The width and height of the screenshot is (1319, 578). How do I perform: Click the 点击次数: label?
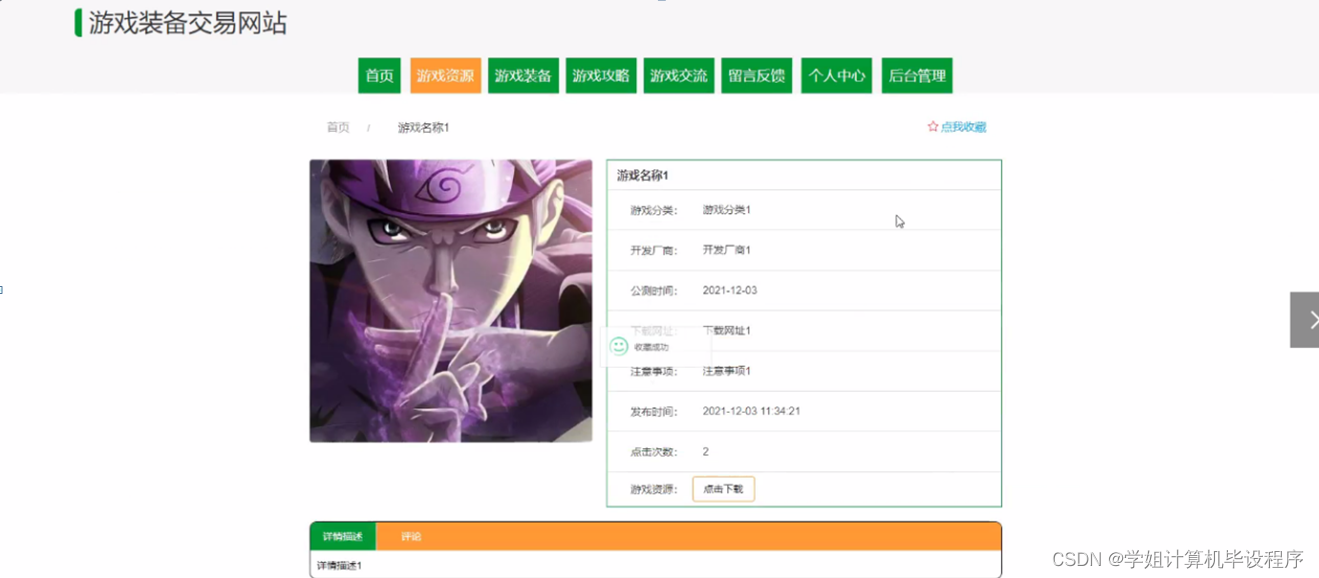tap(653, 452)
